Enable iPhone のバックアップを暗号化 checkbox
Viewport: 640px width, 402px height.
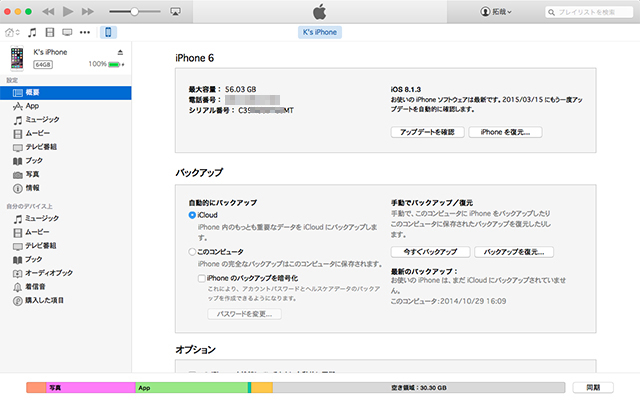[202, 278]
